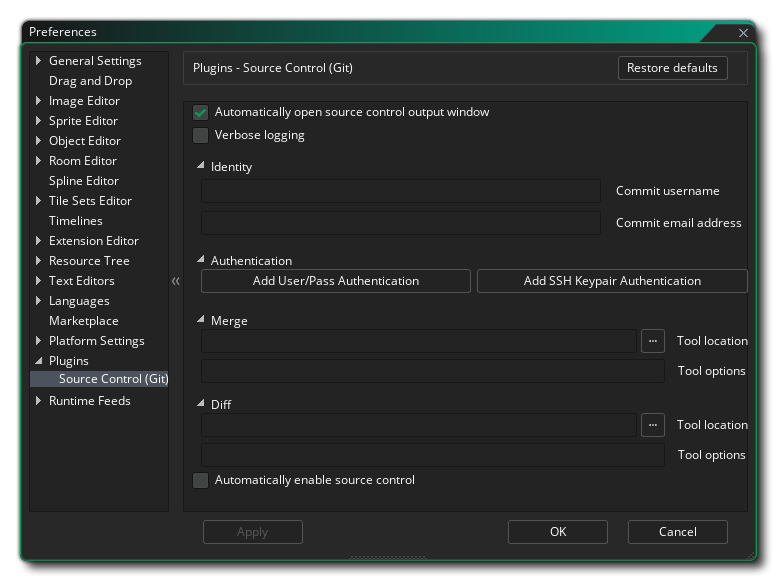
Task: Disable automatically open source control output window
Action: pos(201,113)
